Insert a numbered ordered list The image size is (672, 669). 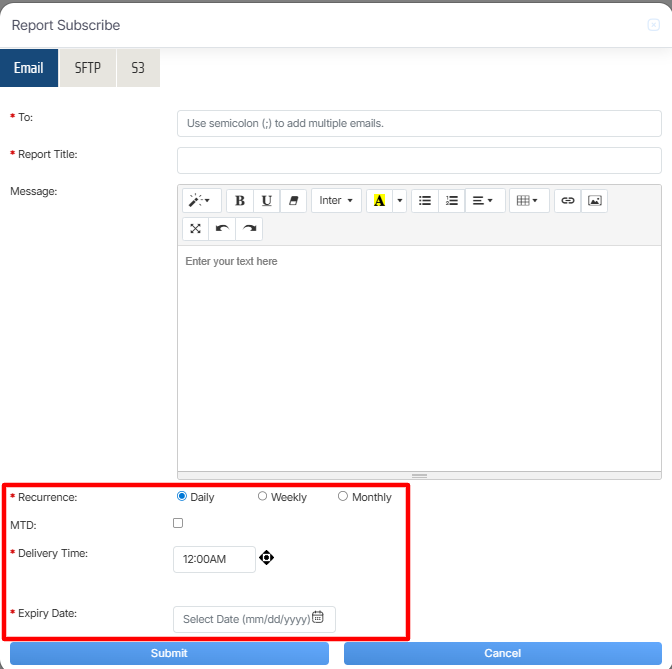[x=452, y=201]
